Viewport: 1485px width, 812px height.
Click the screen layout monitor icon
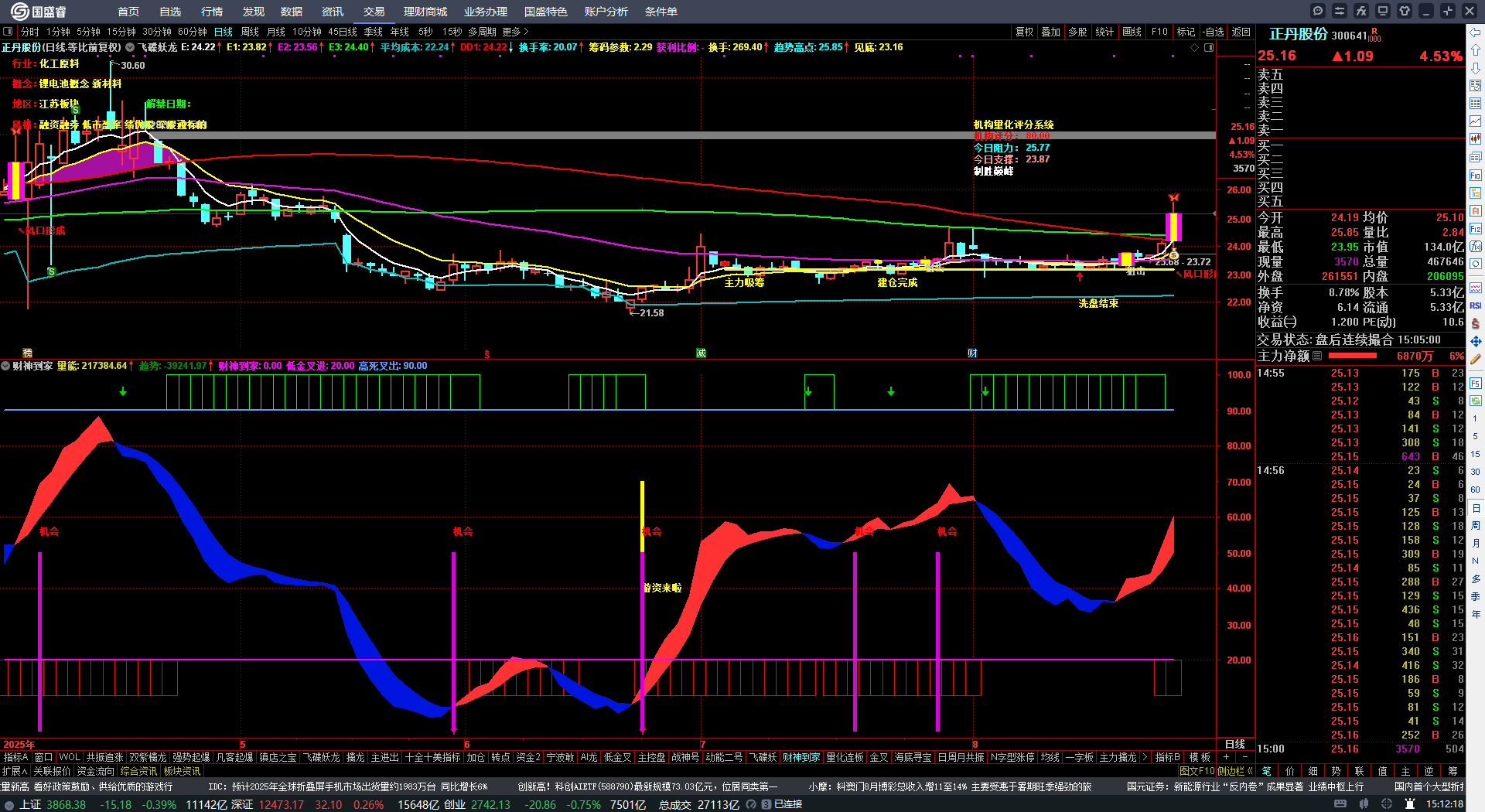tap(1383, 11)
